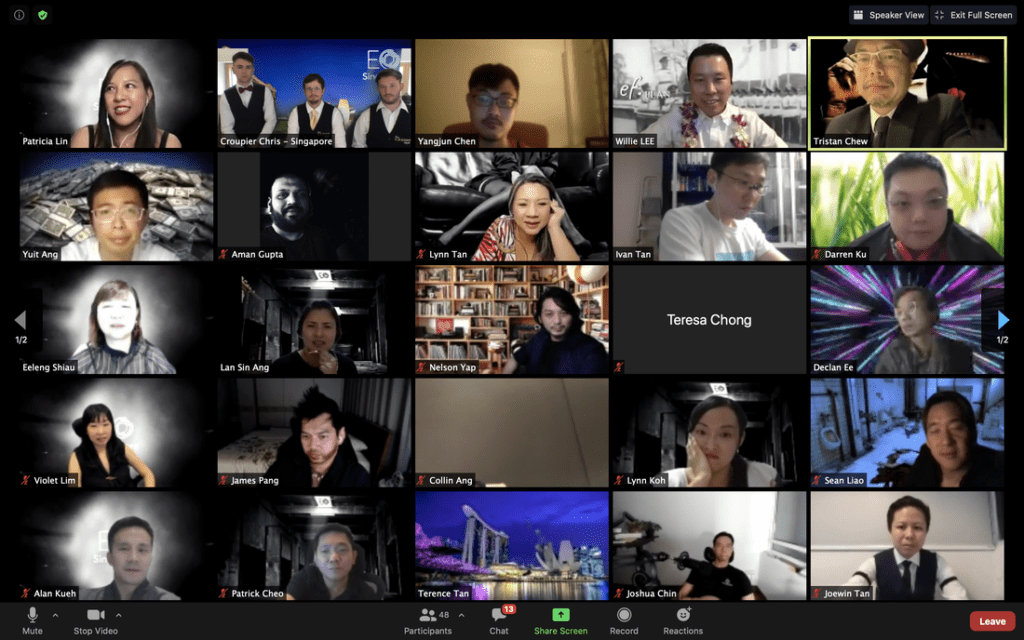Viewport: 1024px width, 640px height.
Task: Go to previous page of participants
Action: pyautogui.click(x=20, y=320)
